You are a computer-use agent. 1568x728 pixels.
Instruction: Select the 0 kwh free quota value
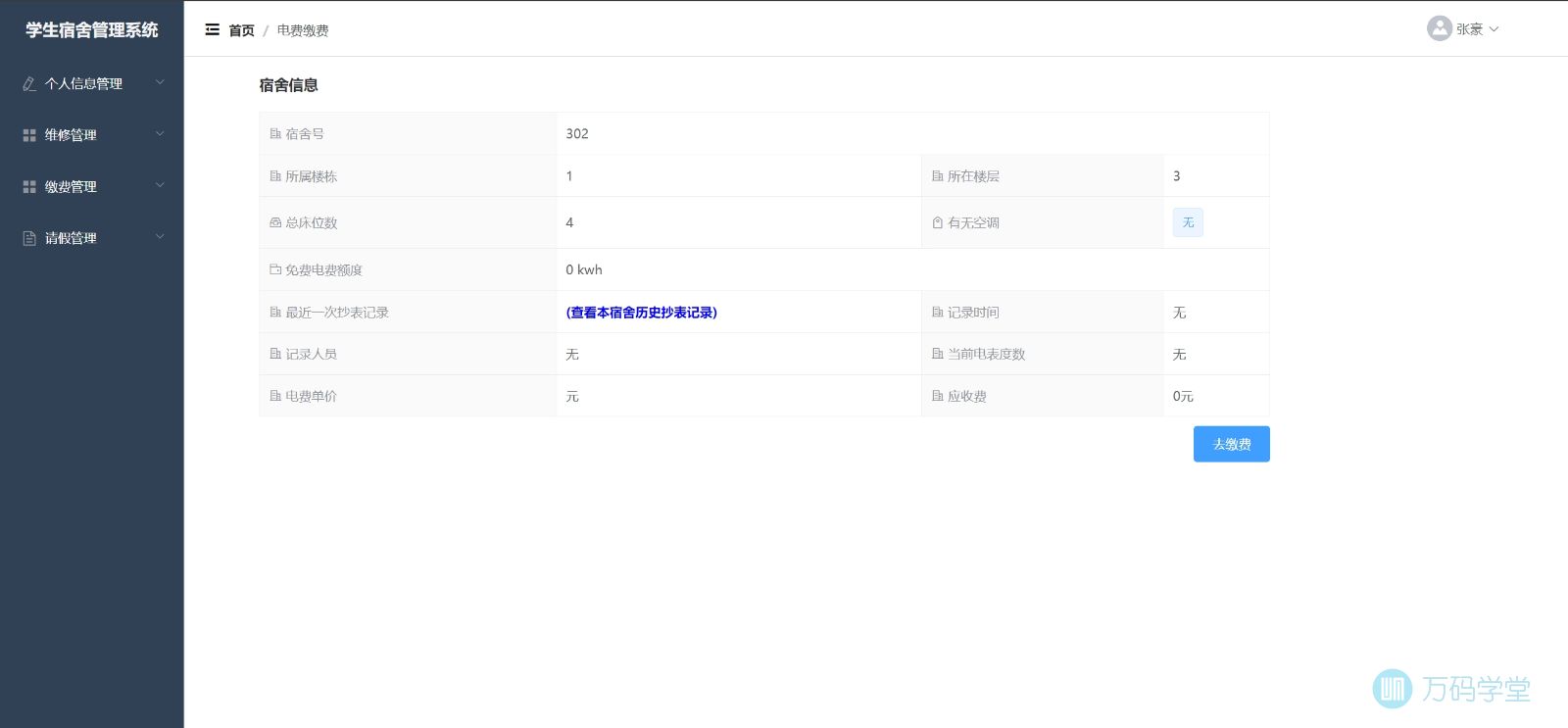(x=584, y=269)
